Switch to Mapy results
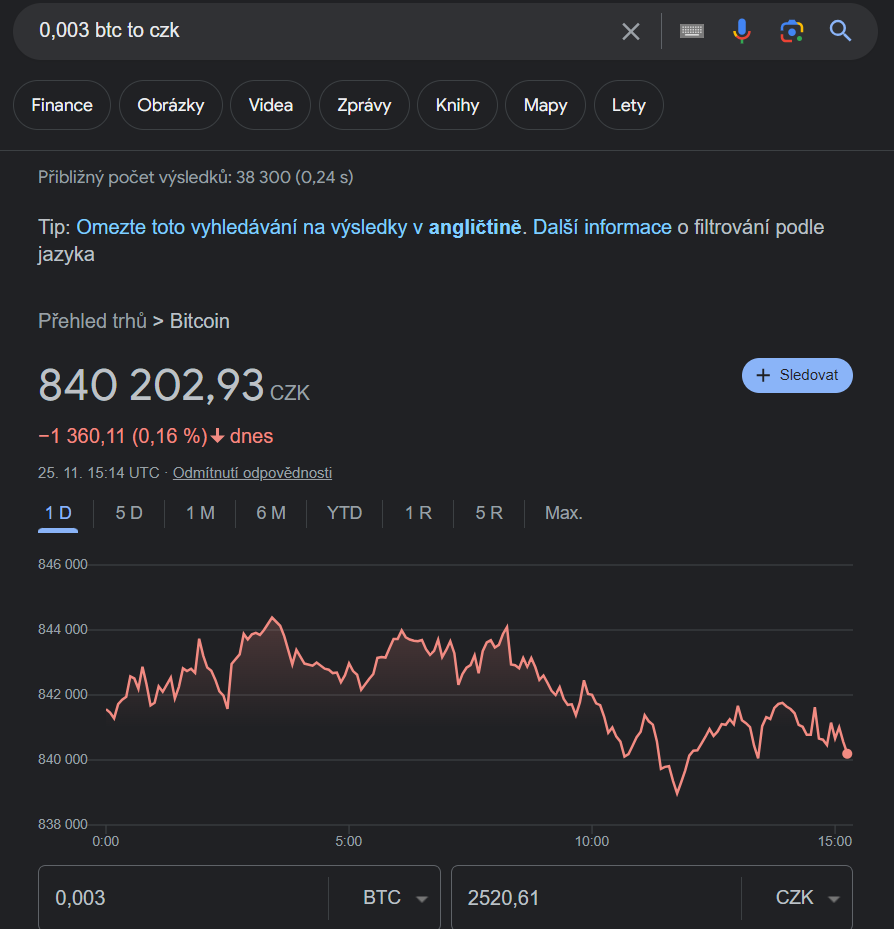This screenshot has width=894, height=929. (x=545, y=105)
